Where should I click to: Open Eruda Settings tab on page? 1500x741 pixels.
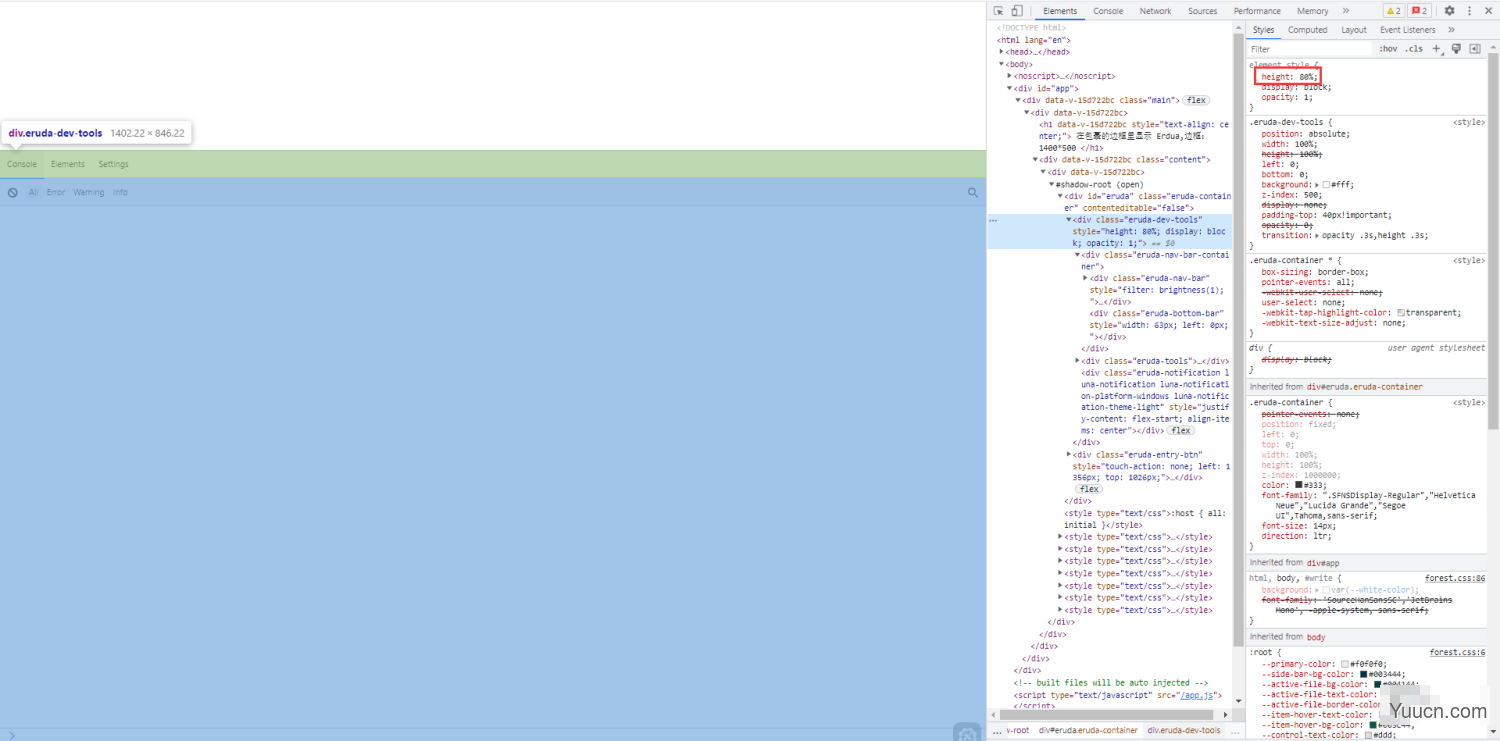point(113,164)
